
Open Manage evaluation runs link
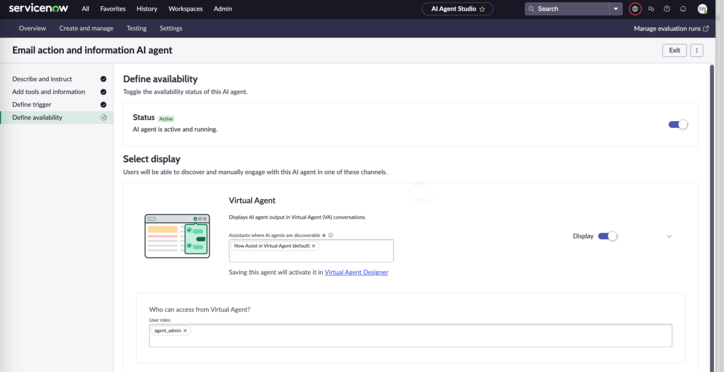point(671,29)
